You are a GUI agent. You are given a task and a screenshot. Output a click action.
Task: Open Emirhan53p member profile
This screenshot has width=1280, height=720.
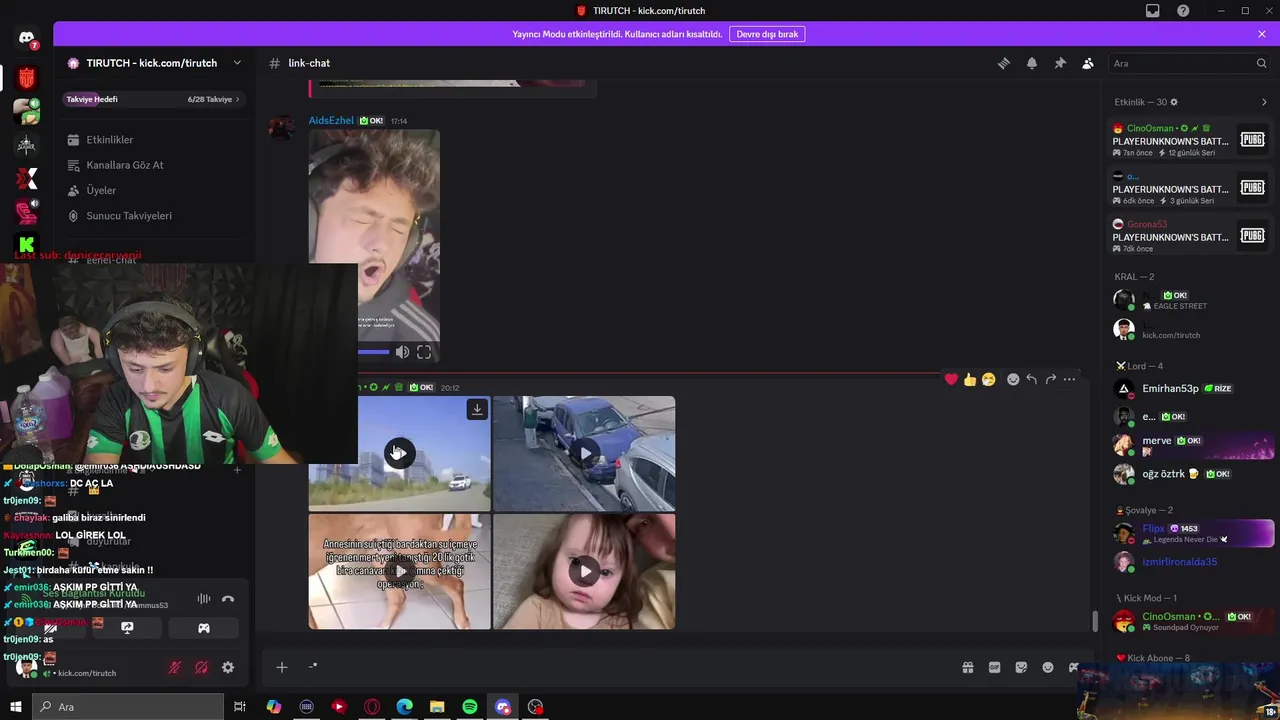pos(1190,389)
